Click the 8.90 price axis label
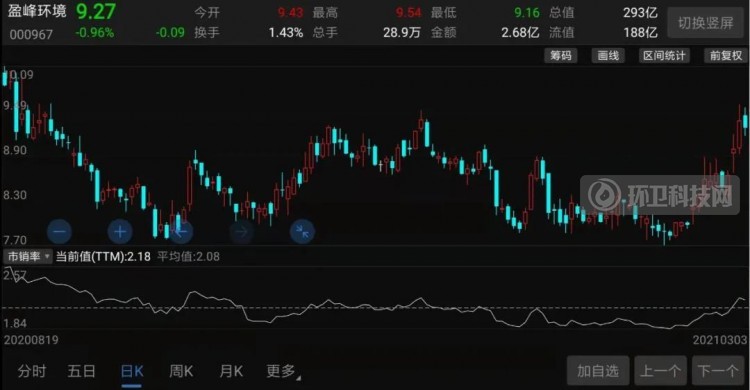750x390 pixels. (x=15, y=150)
